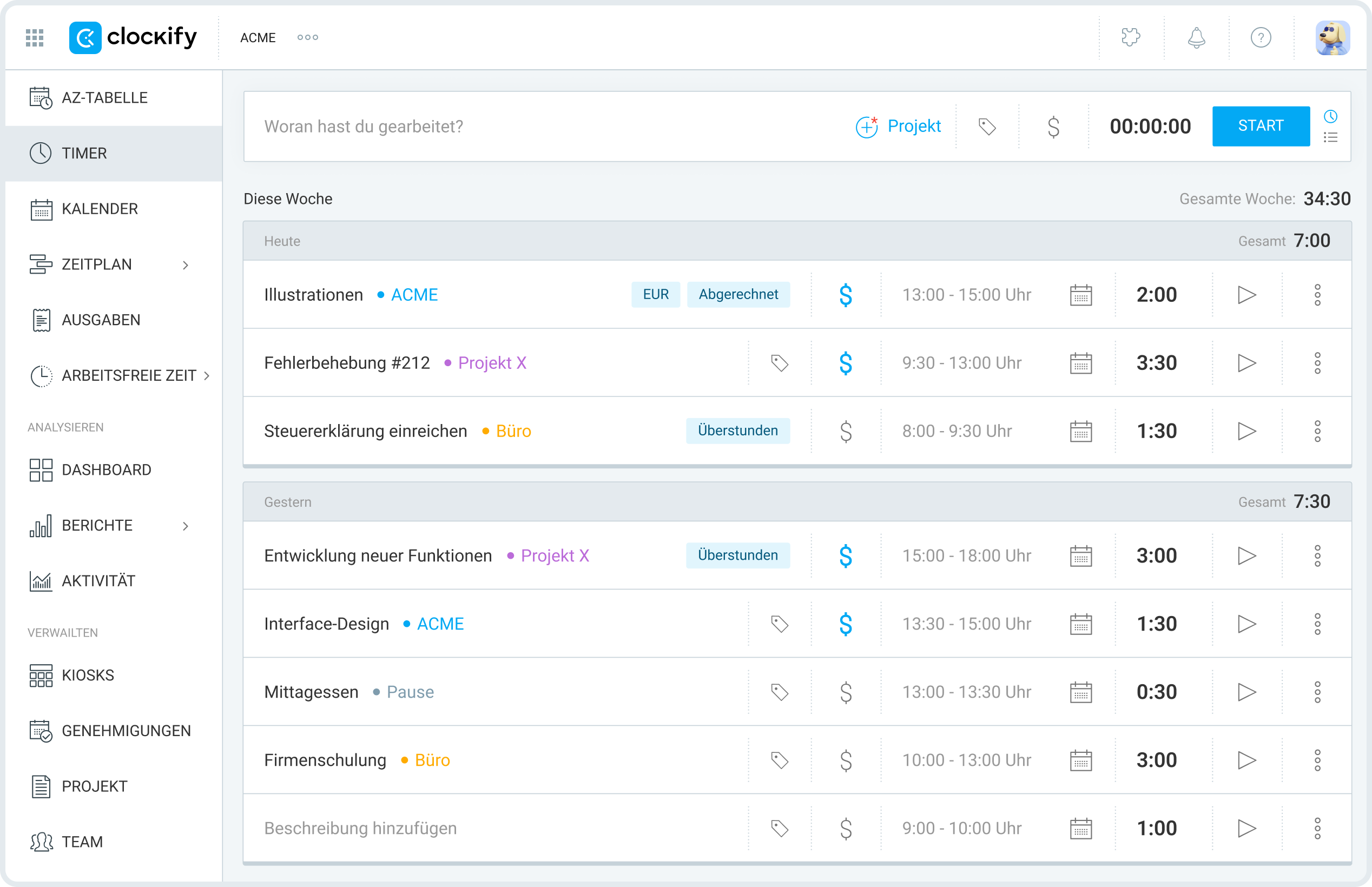Image resolution: width=1372 pixels, height=887 pixels.
Task: Toggle billable status on the Illustrationen entry
Action: [845, 294]
